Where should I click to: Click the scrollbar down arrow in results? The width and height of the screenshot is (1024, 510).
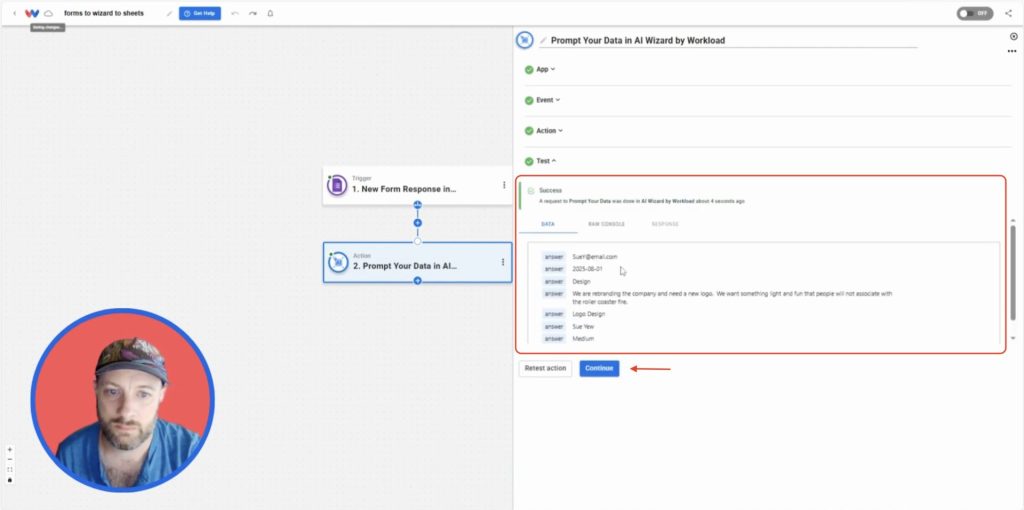pyautogui.click(x=1013, y=338)
